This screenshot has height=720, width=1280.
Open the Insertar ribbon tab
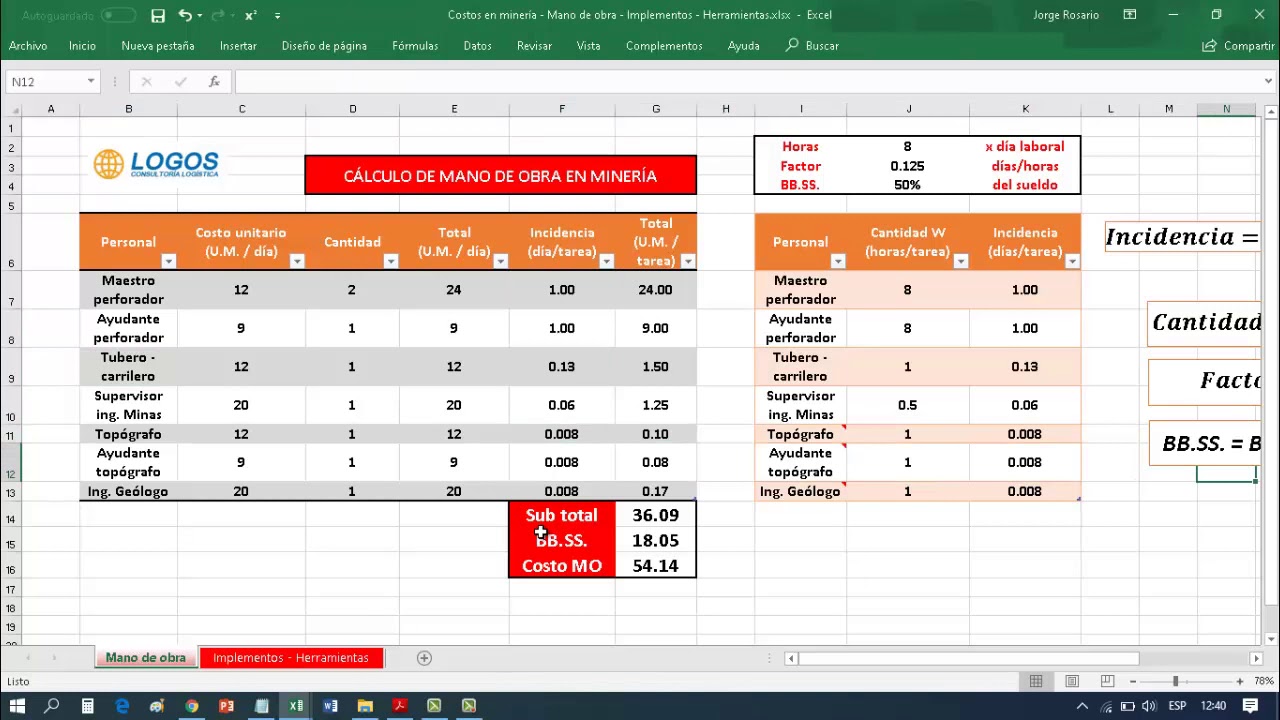[238, 46]
